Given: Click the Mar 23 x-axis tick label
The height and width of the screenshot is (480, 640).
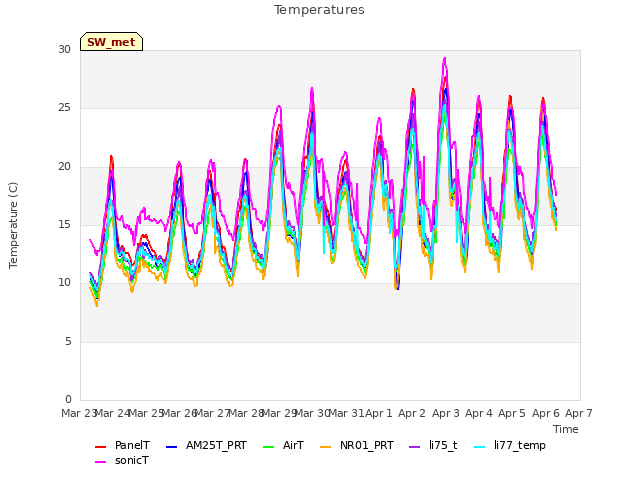Looking at the screenshot, I should pyautogui.click(x=79, y=413).
